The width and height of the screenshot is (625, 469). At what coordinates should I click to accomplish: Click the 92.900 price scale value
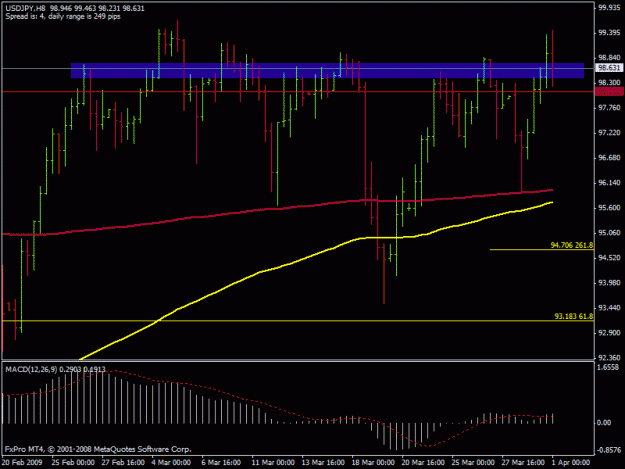[x=609, y=333]
